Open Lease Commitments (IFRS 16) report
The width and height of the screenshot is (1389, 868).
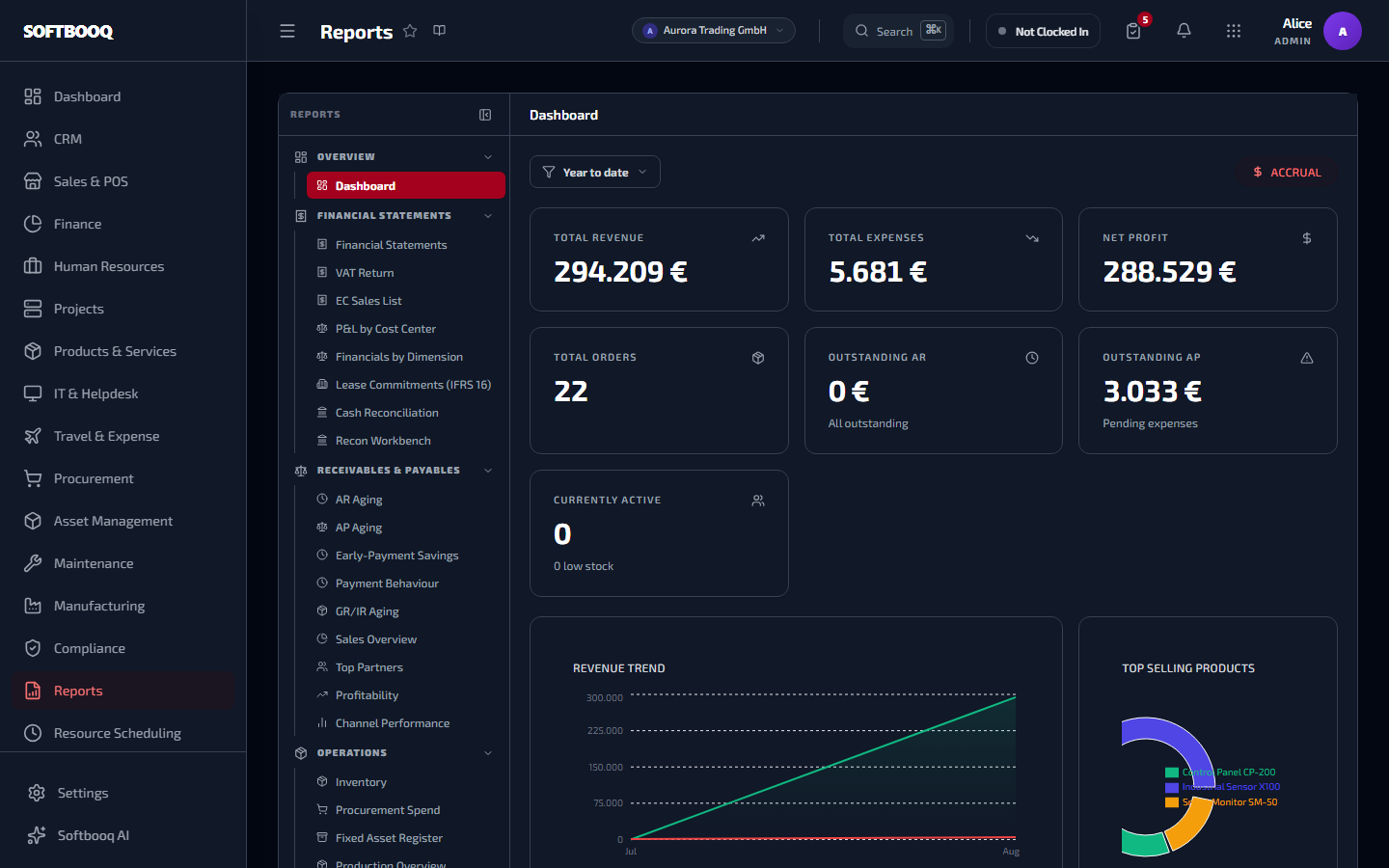click(406, 385)
